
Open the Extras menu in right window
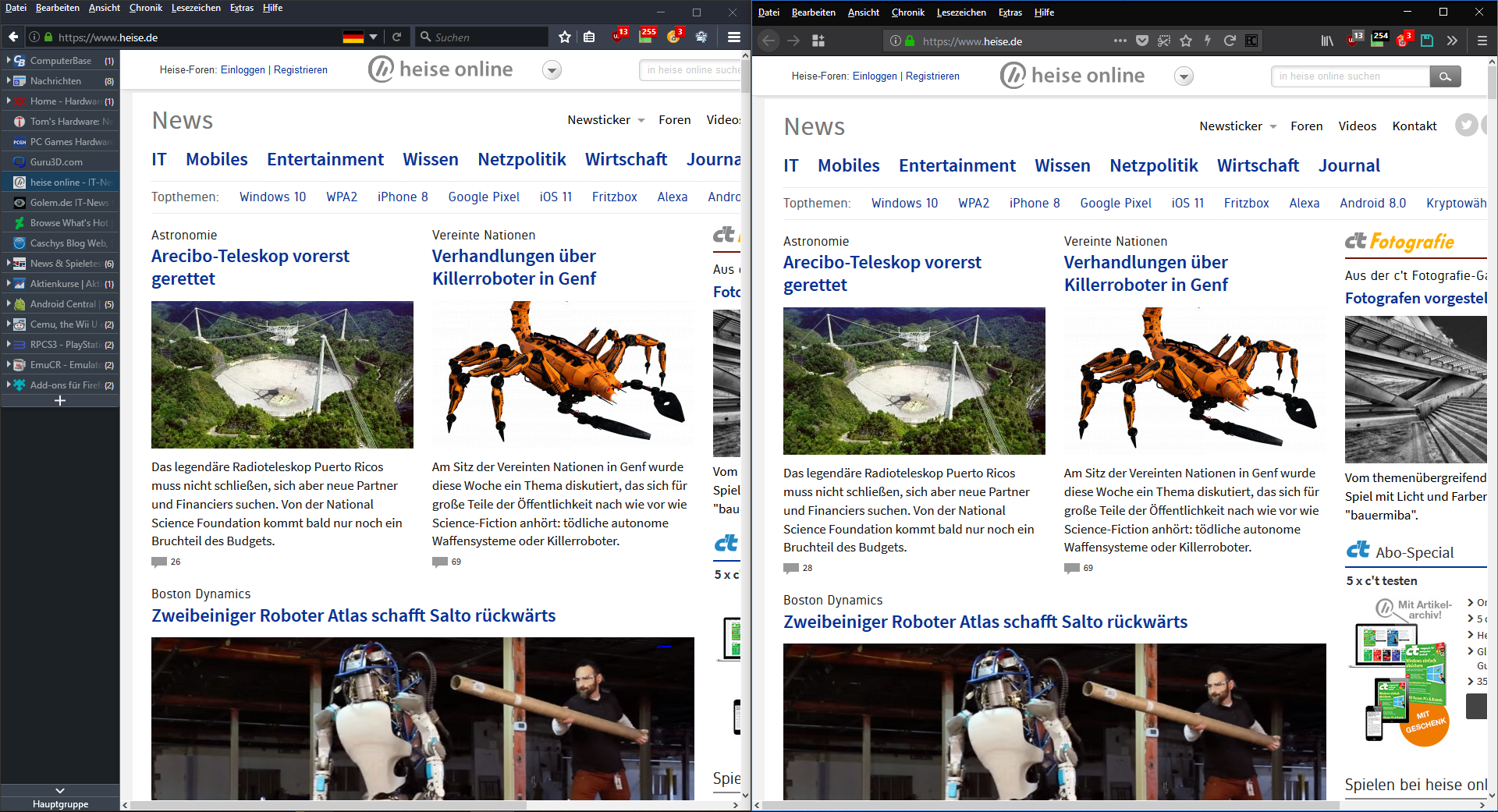pos(1010,12)
